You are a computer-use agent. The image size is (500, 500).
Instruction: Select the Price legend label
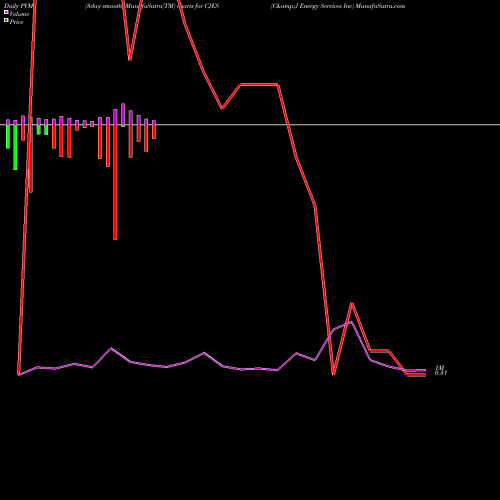16,22
